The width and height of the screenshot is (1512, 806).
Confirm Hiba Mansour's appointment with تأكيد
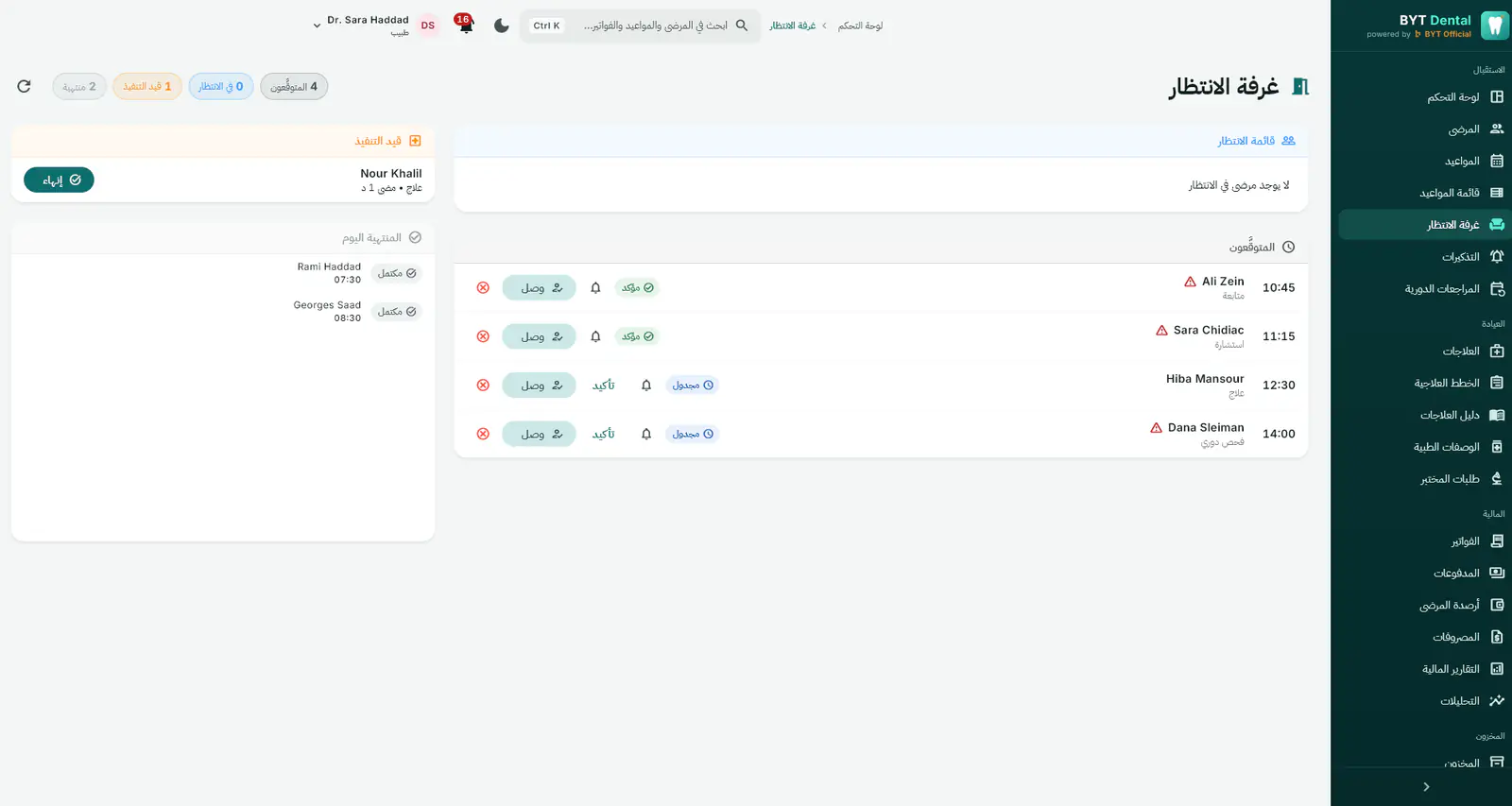tap(603, 385)
